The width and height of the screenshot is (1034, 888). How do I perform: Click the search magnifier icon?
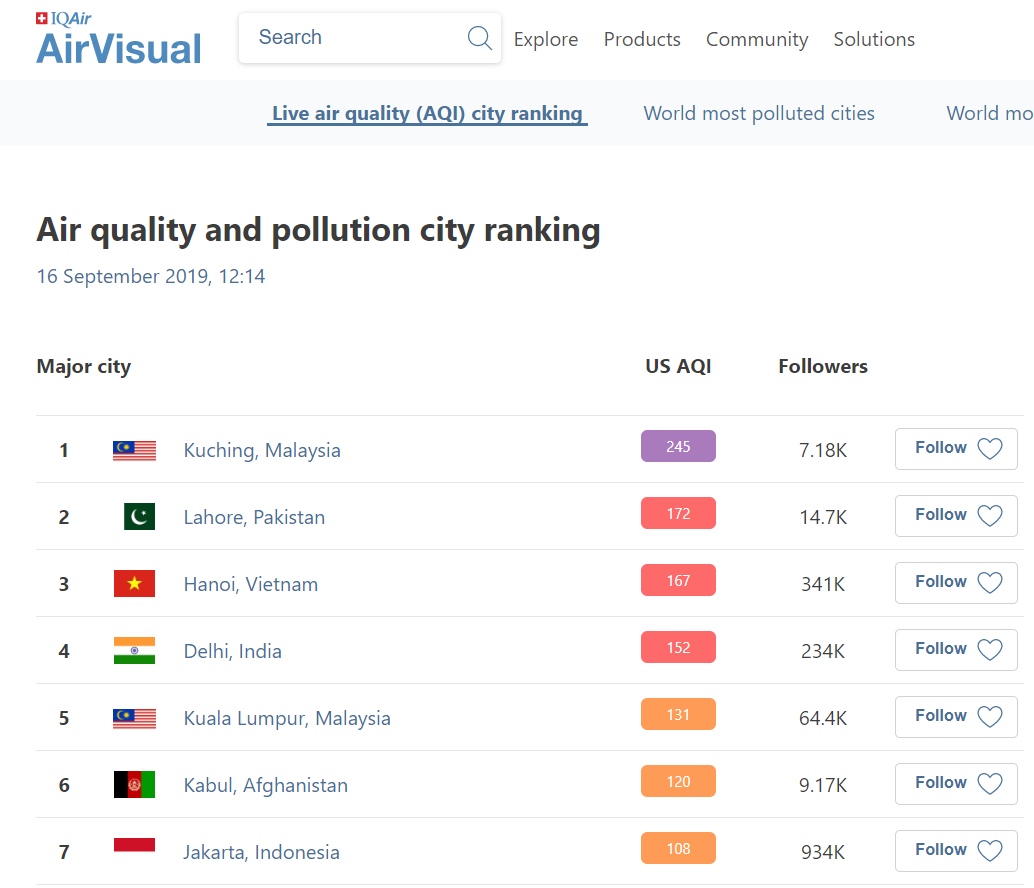click(x=479, y=38)
